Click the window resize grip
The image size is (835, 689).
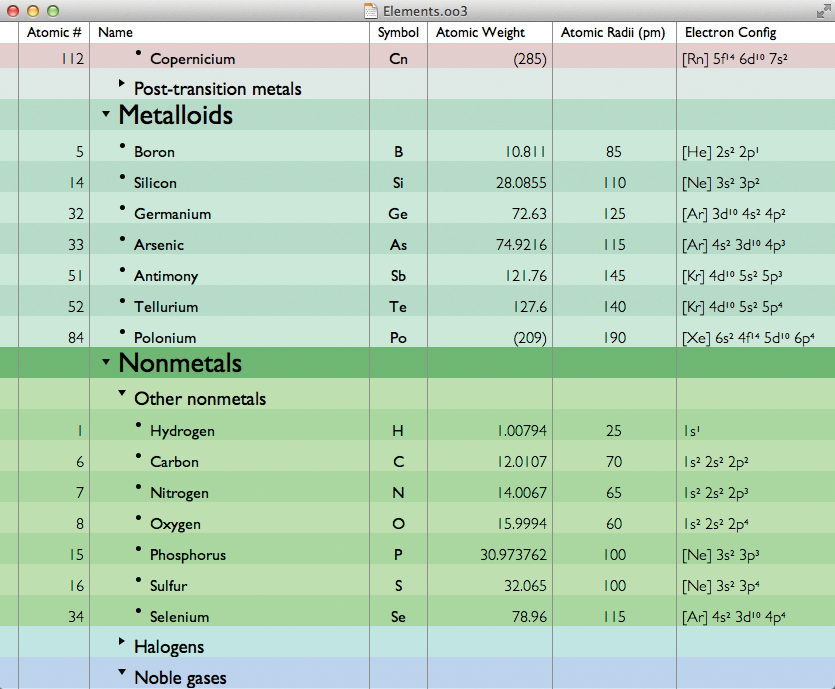pyautogui.click(x=823, y=12)
